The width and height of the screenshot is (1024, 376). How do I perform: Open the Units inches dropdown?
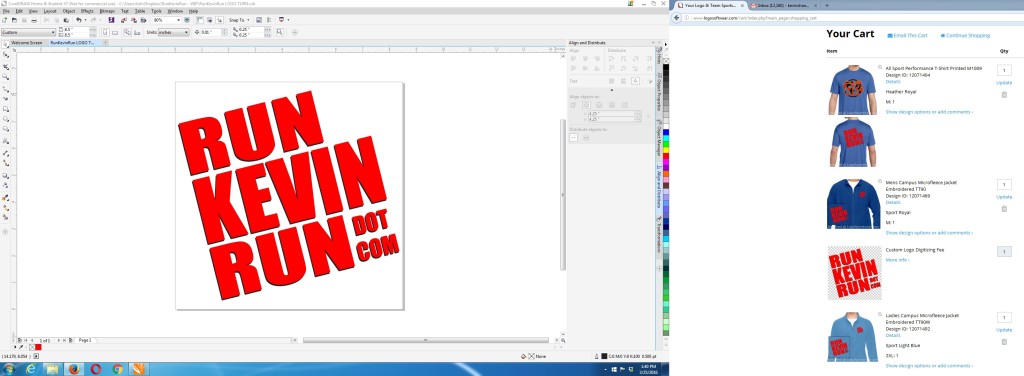pos(173,32)
